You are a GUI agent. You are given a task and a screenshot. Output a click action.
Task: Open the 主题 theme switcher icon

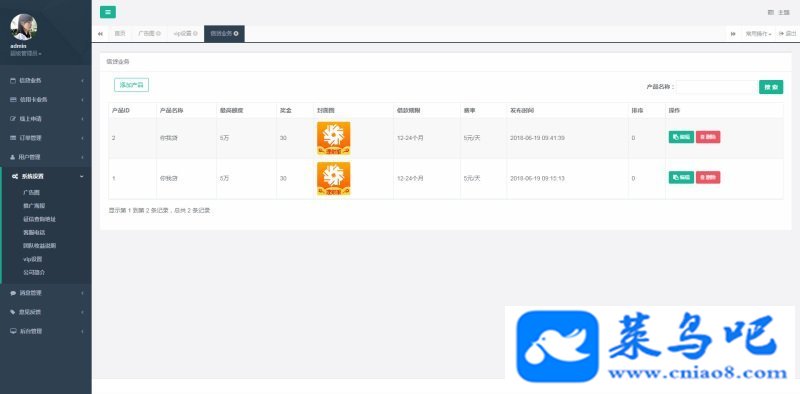coord(770,12)
